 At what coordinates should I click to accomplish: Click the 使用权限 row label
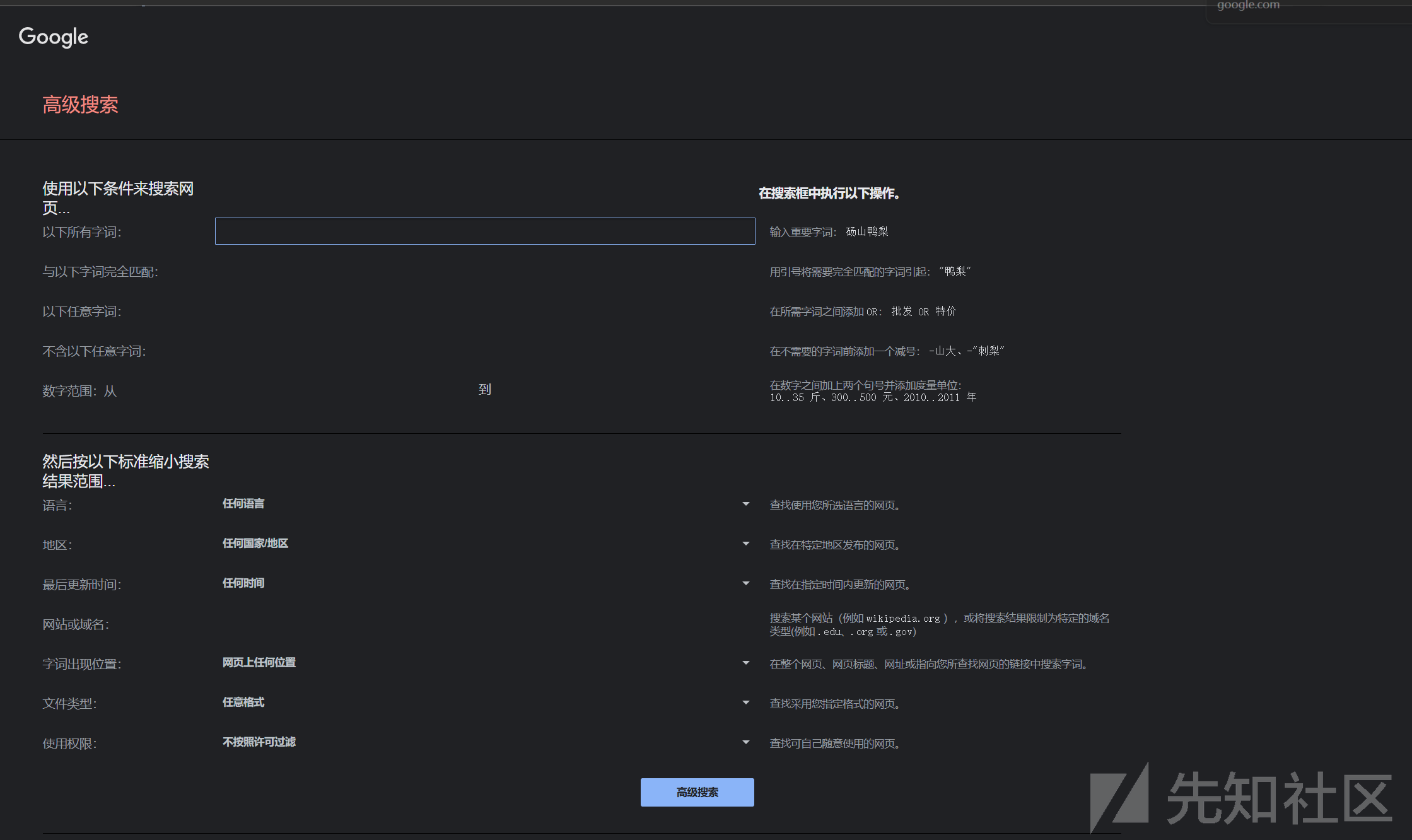69,744
